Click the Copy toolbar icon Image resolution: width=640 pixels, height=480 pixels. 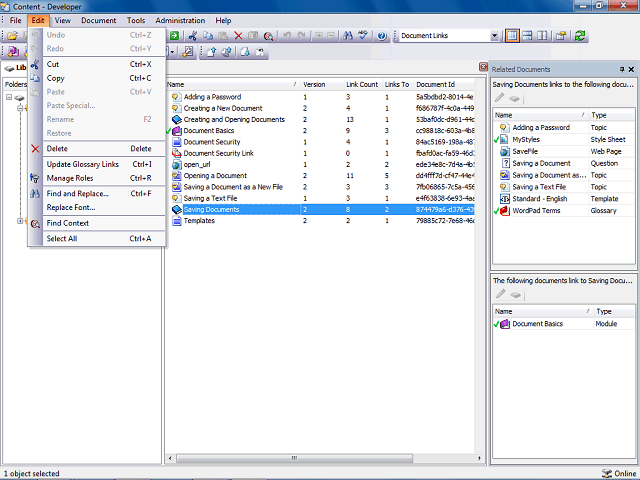point(208,36)
